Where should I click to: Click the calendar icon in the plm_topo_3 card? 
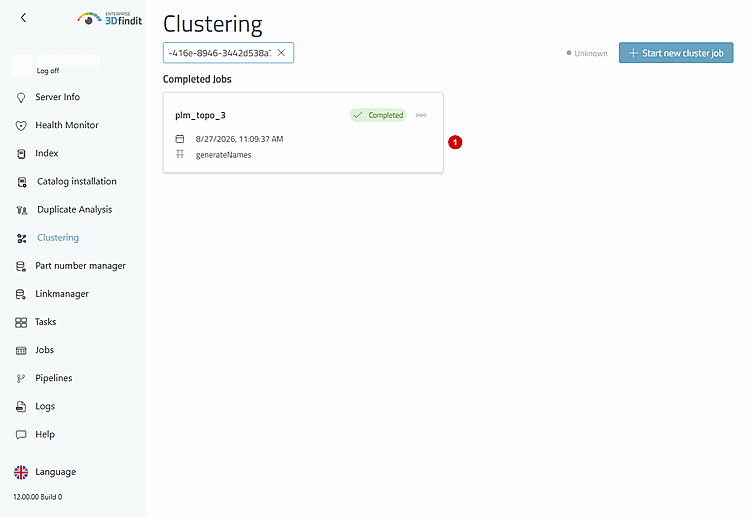(x=180, y=139)
